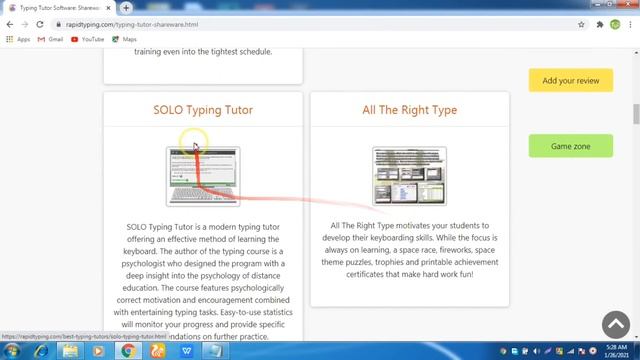Image resolution: width=640 pixels, height=360 pixels.
Task: Open the Maps bookmark
Action: click(x=124, y=39)
